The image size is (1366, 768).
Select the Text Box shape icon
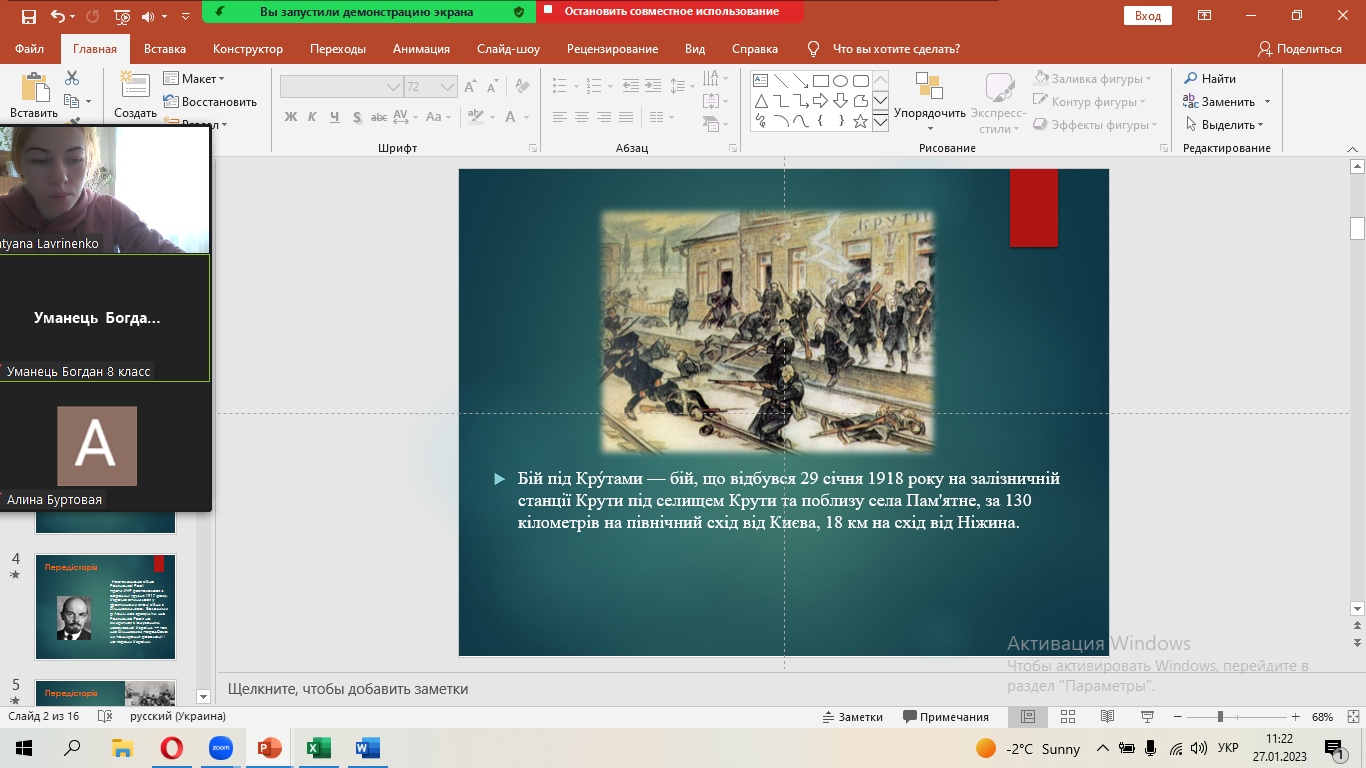pos(760,81)
